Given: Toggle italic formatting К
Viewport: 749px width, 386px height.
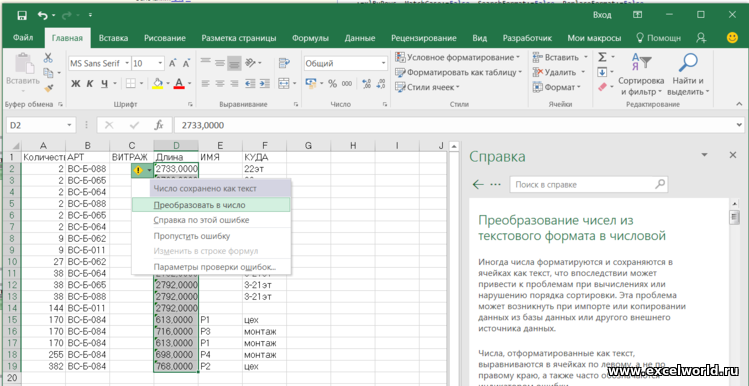Looking at the screenshot, I should 90,84.
